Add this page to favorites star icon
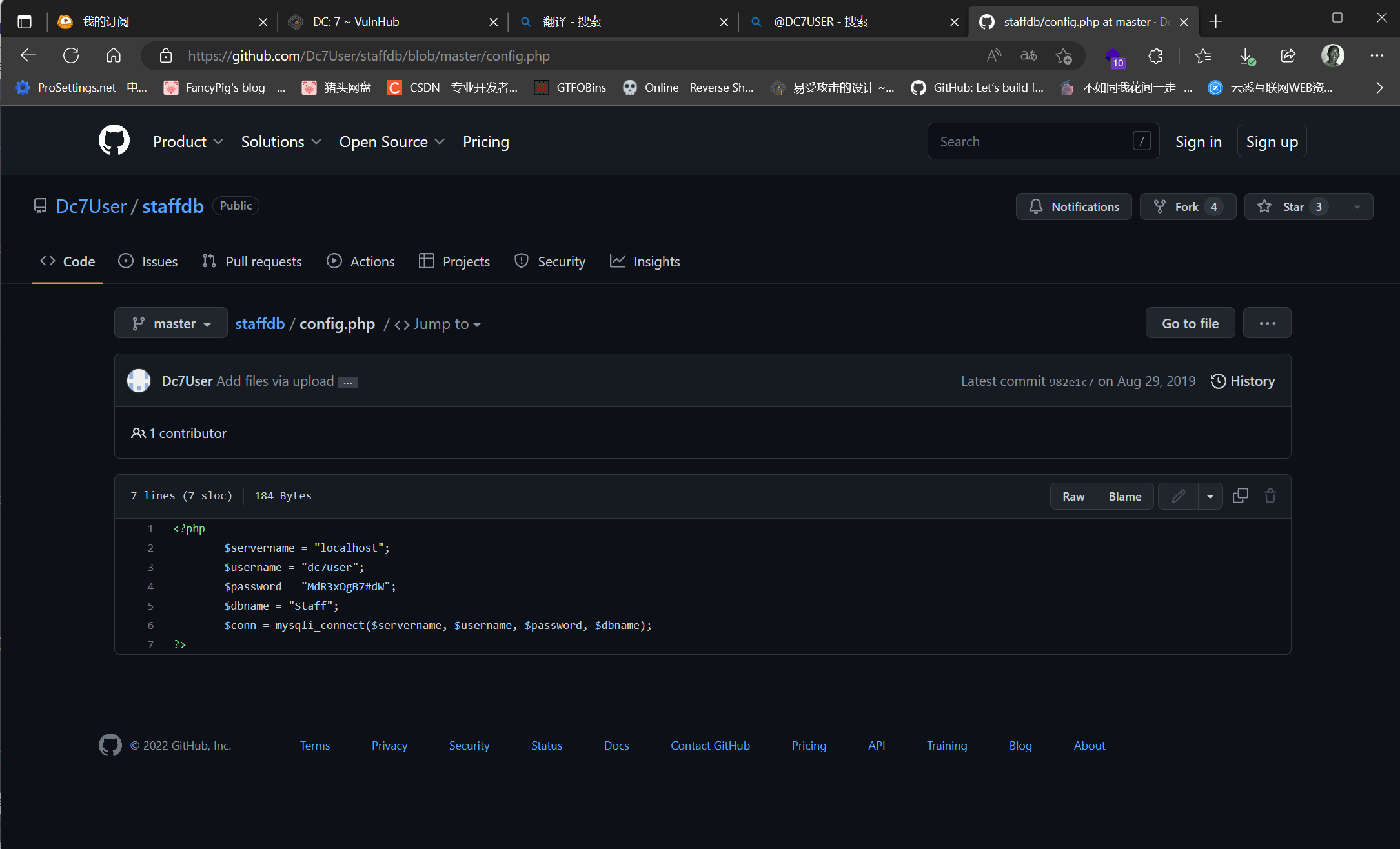 point(1064,56)
